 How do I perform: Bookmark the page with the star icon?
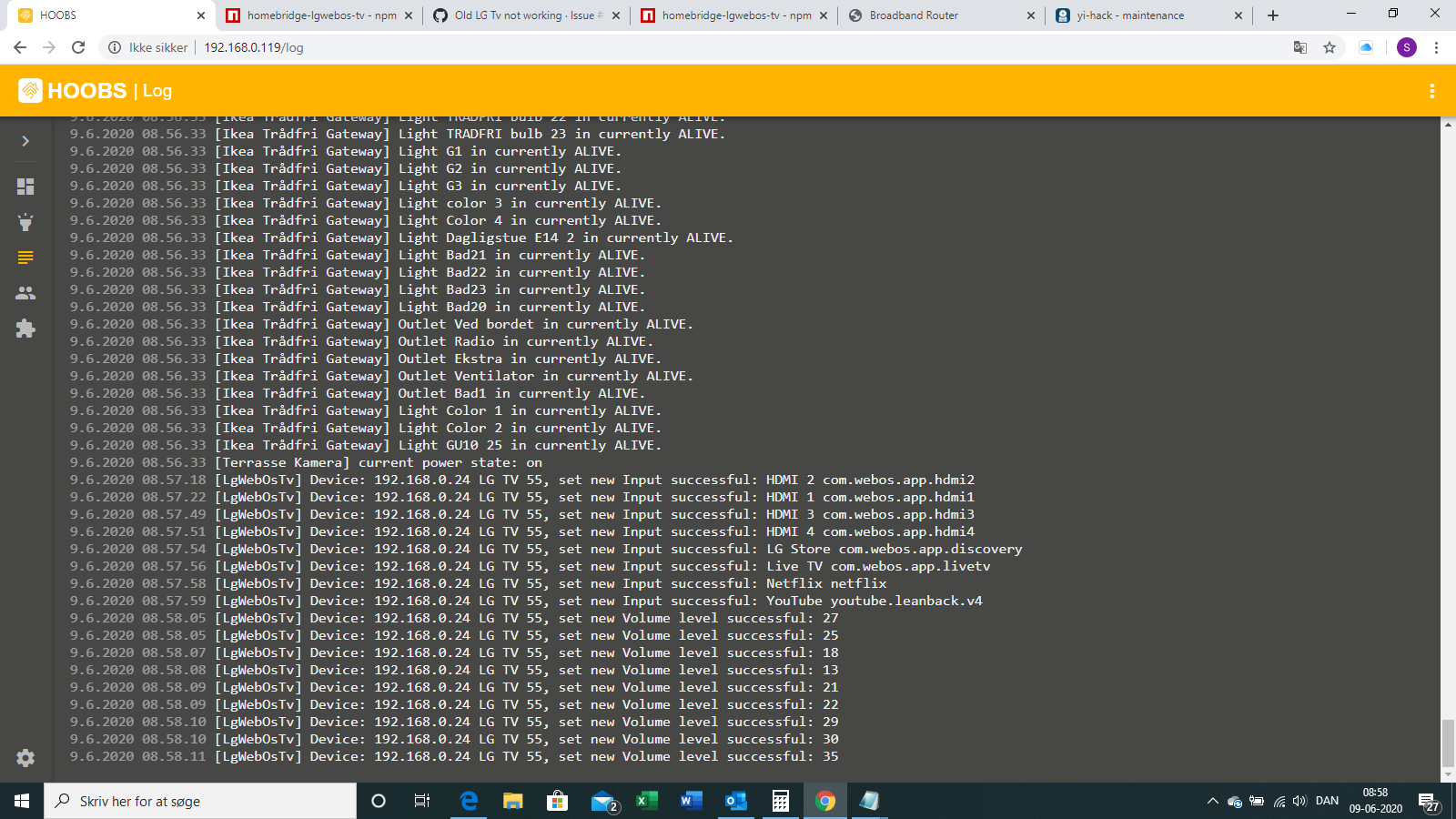(1328, 47)
